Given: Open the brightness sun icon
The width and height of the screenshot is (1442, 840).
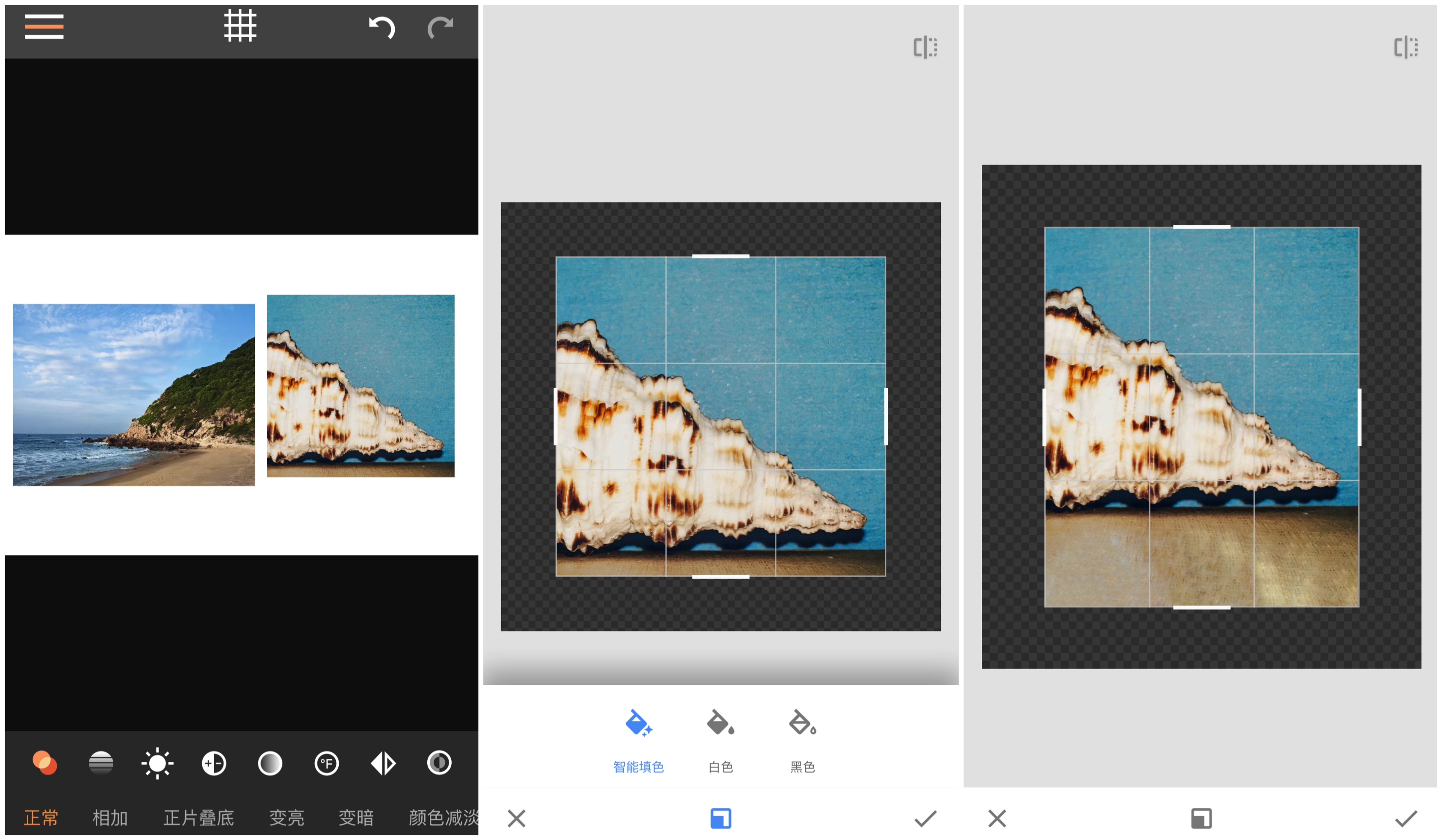Looking at the screenshot, I should (157, 763).
